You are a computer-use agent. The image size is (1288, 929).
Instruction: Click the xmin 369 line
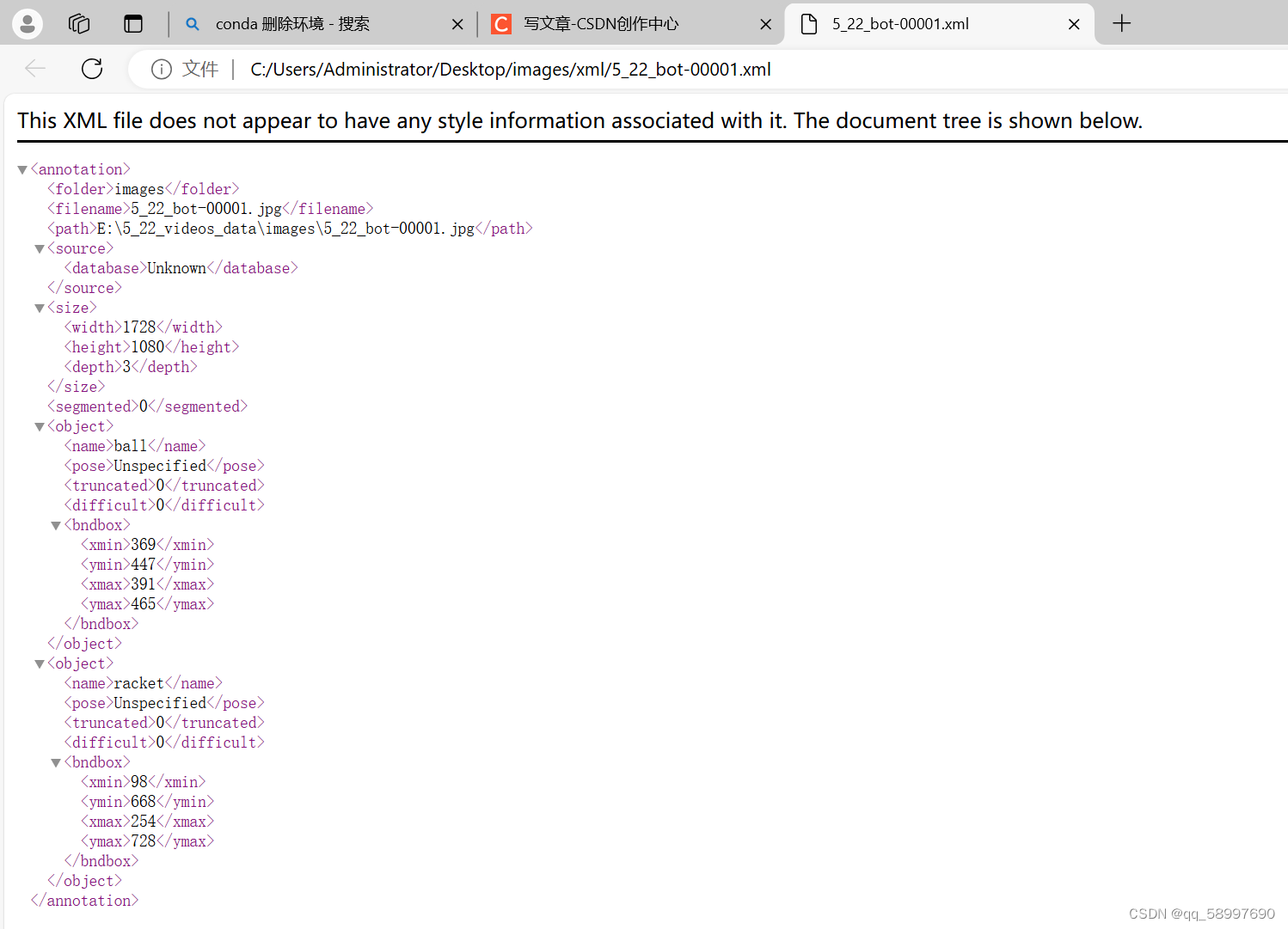148,545
